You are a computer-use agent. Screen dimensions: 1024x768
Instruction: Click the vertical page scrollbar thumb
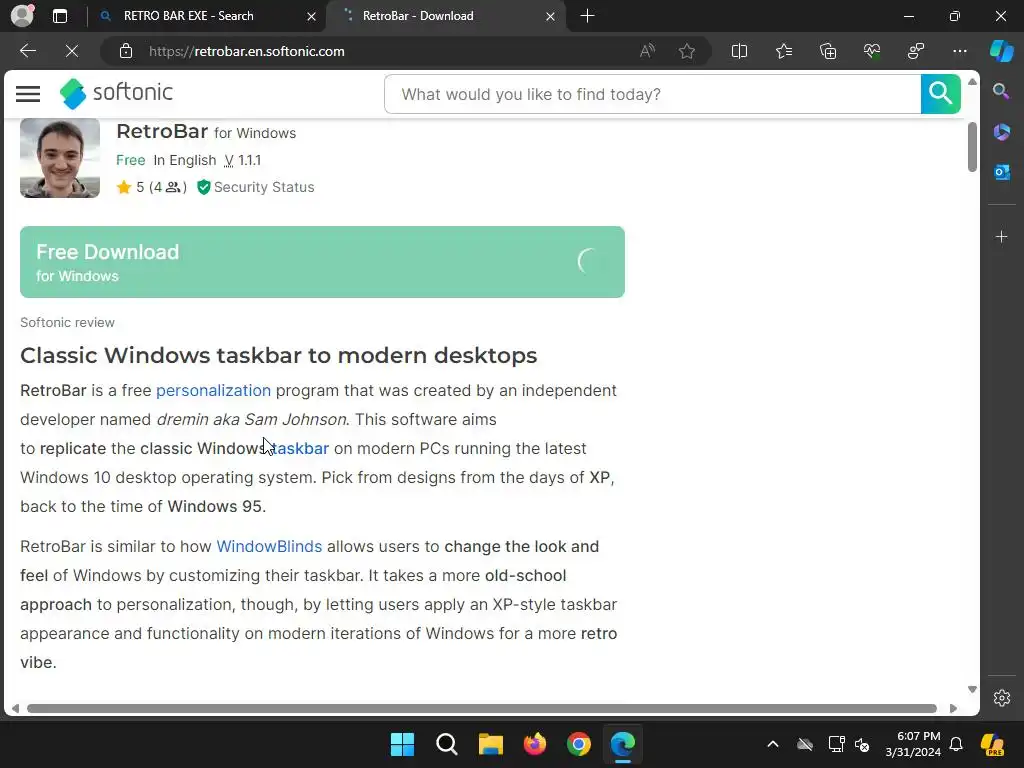click(972, 147)
